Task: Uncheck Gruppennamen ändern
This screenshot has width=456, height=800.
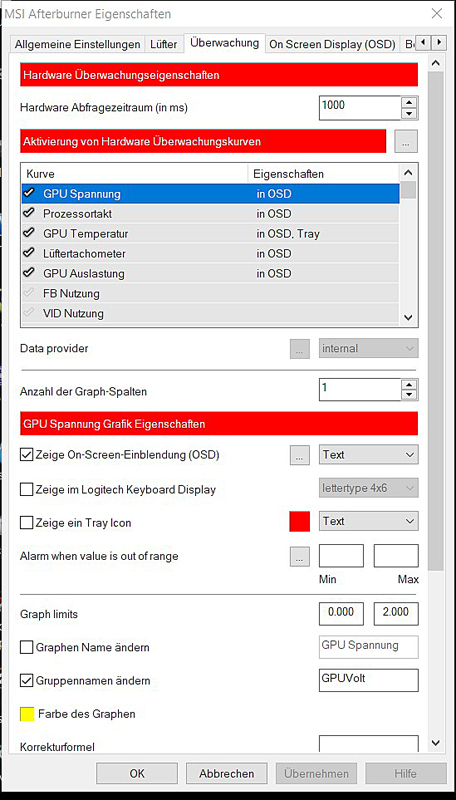Action: click(27, 681)
